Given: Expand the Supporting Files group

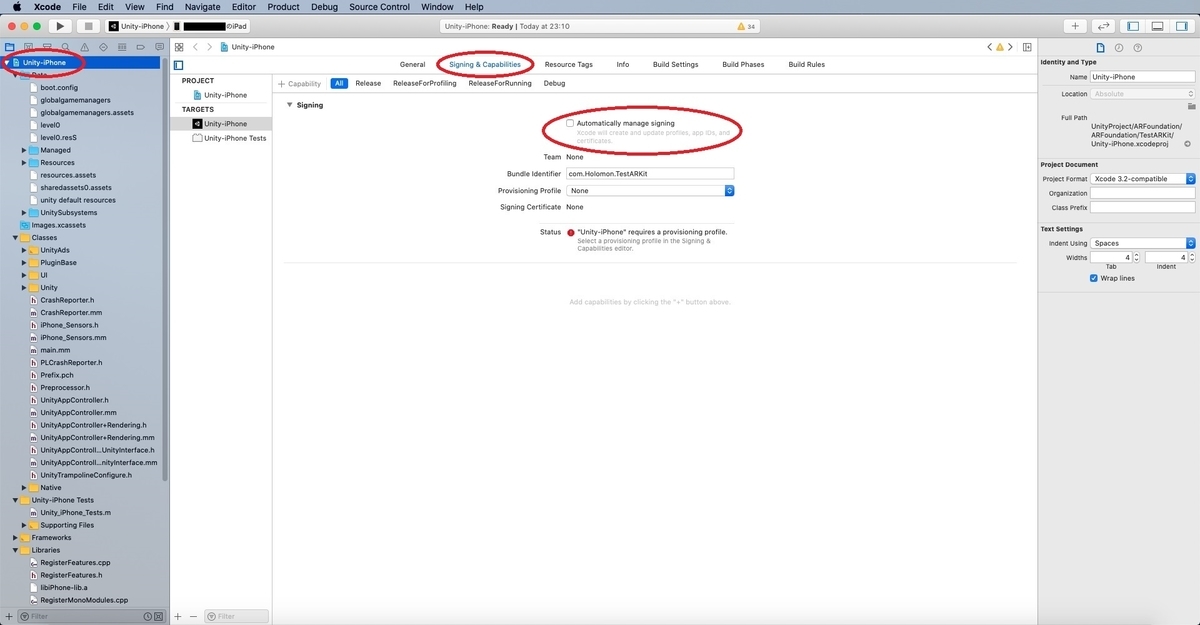Looking at the screenshot, I should (24, 525).
